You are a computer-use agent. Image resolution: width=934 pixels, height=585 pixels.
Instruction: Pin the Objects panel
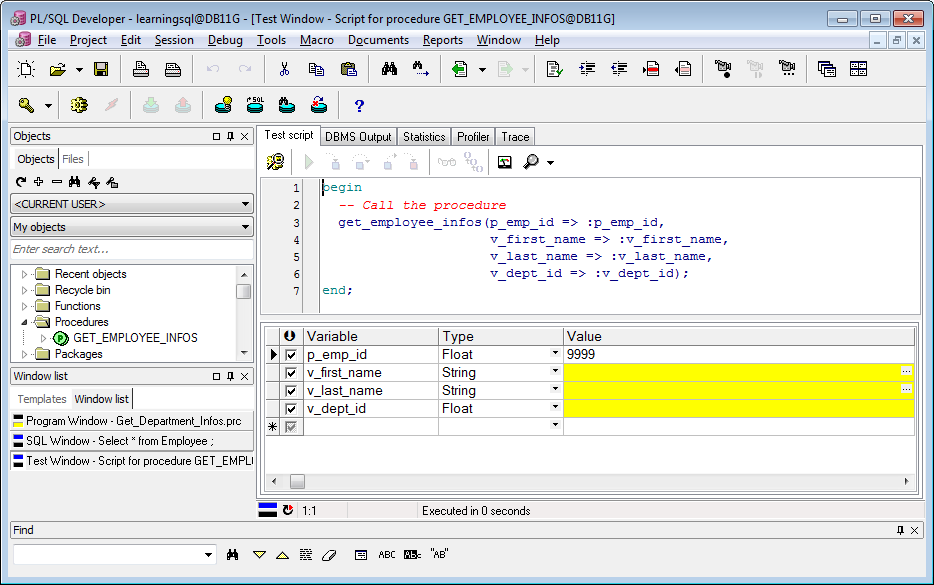click(x=231, y=136)
